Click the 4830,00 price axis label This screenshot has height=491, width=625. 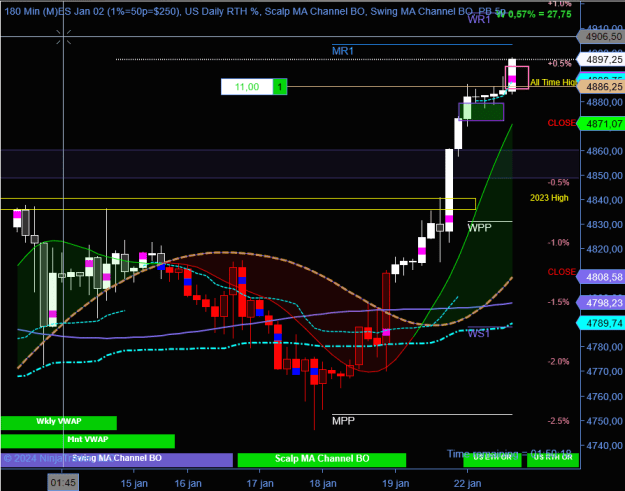point(604,224)
